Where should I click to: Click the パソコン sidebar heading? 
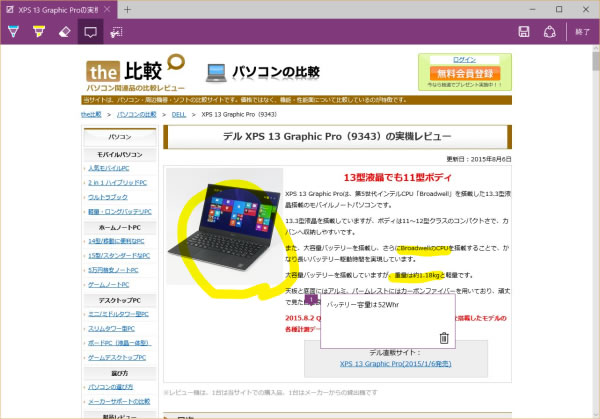[120, 137]
